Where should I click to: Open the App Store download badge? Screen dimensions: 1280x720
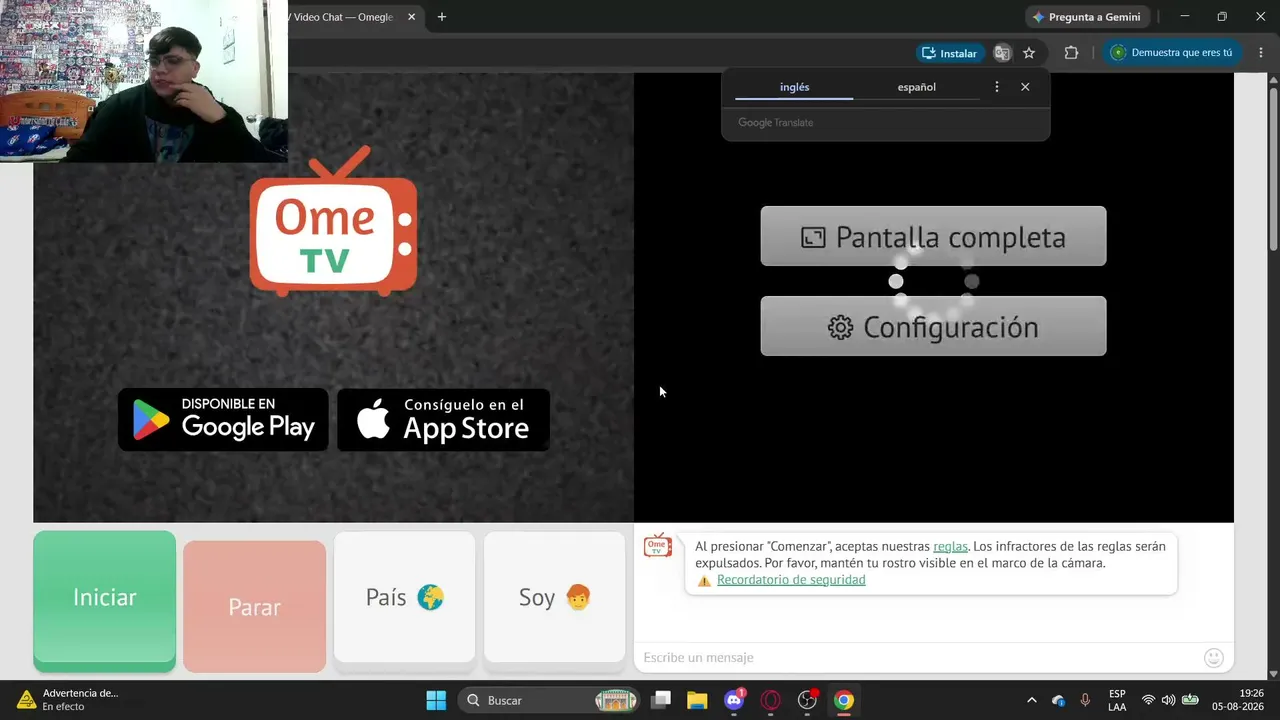pos(443,419)
